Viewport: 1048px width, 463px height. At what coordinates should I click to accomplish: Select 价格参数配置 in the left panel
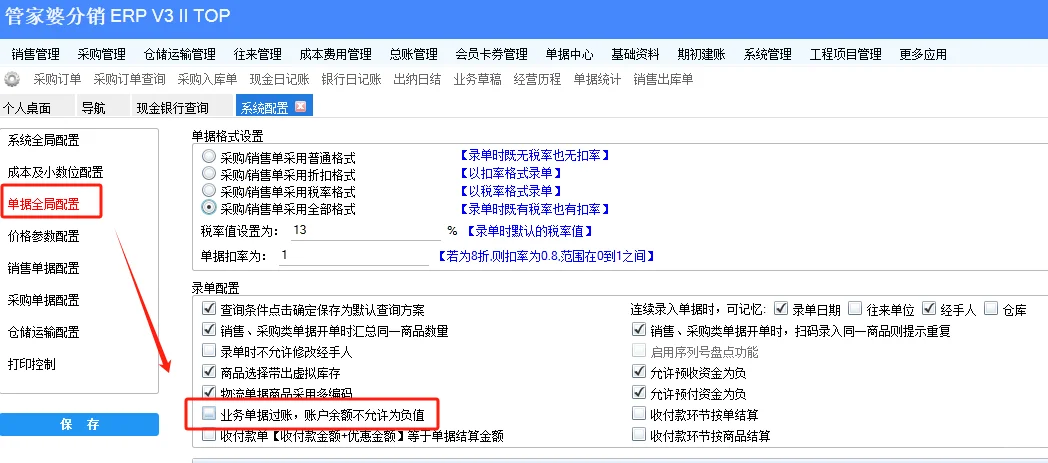tap(43, 237)
